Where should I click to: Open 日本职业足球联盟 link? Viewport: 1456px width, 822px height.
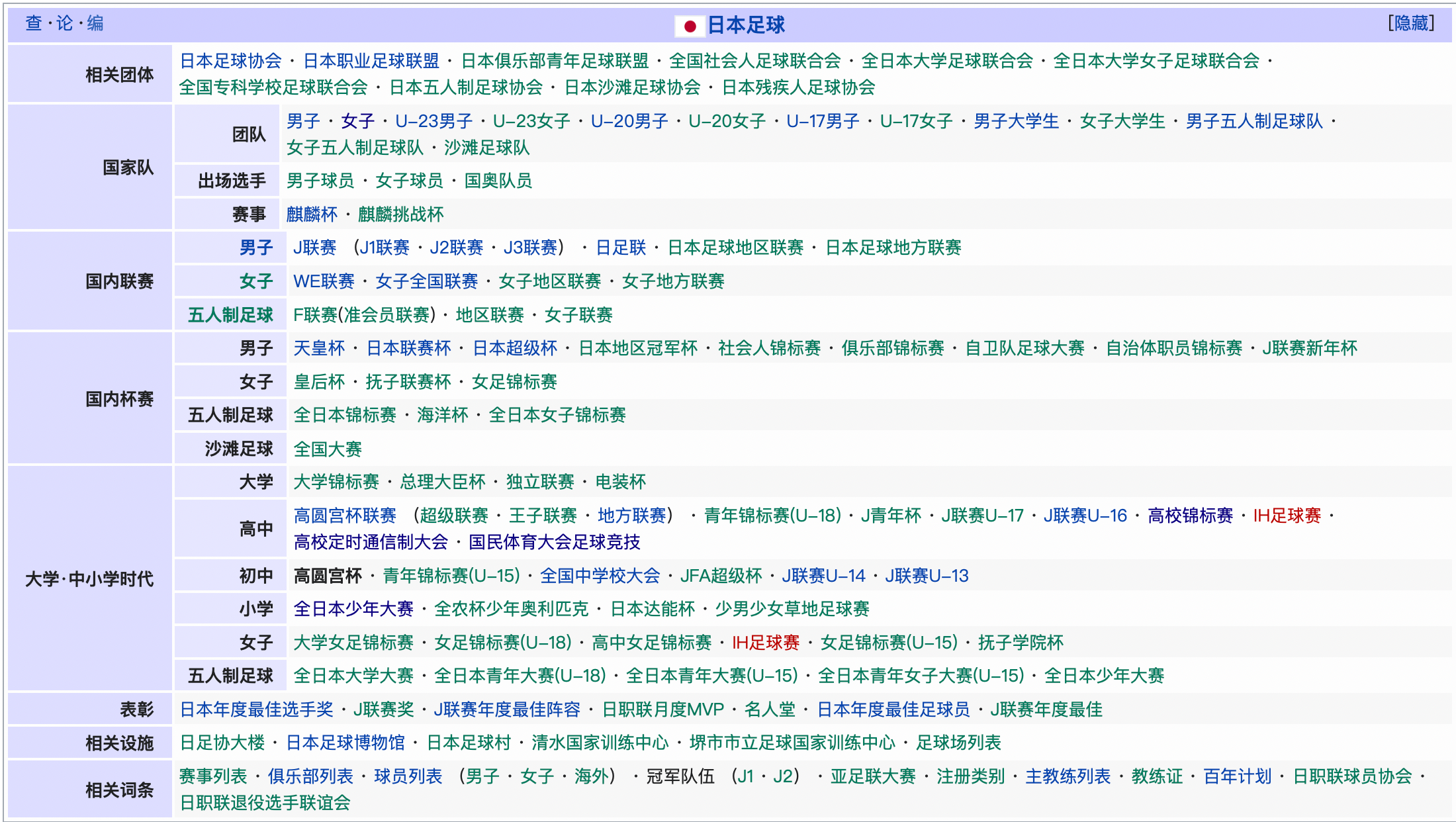(371, 61)
